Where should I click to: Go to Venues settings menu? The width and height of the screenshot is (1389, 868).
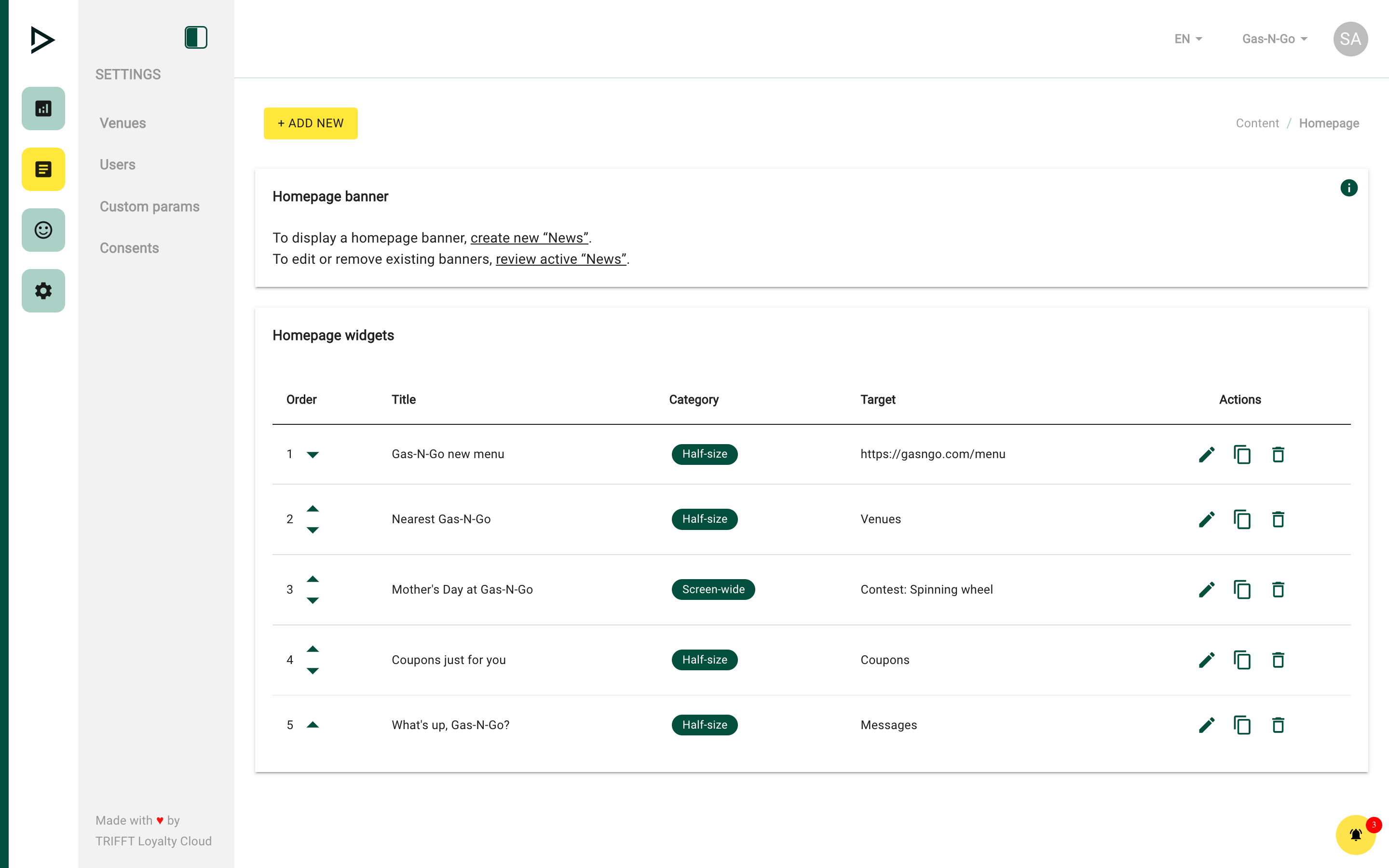(x=123, y=123)
